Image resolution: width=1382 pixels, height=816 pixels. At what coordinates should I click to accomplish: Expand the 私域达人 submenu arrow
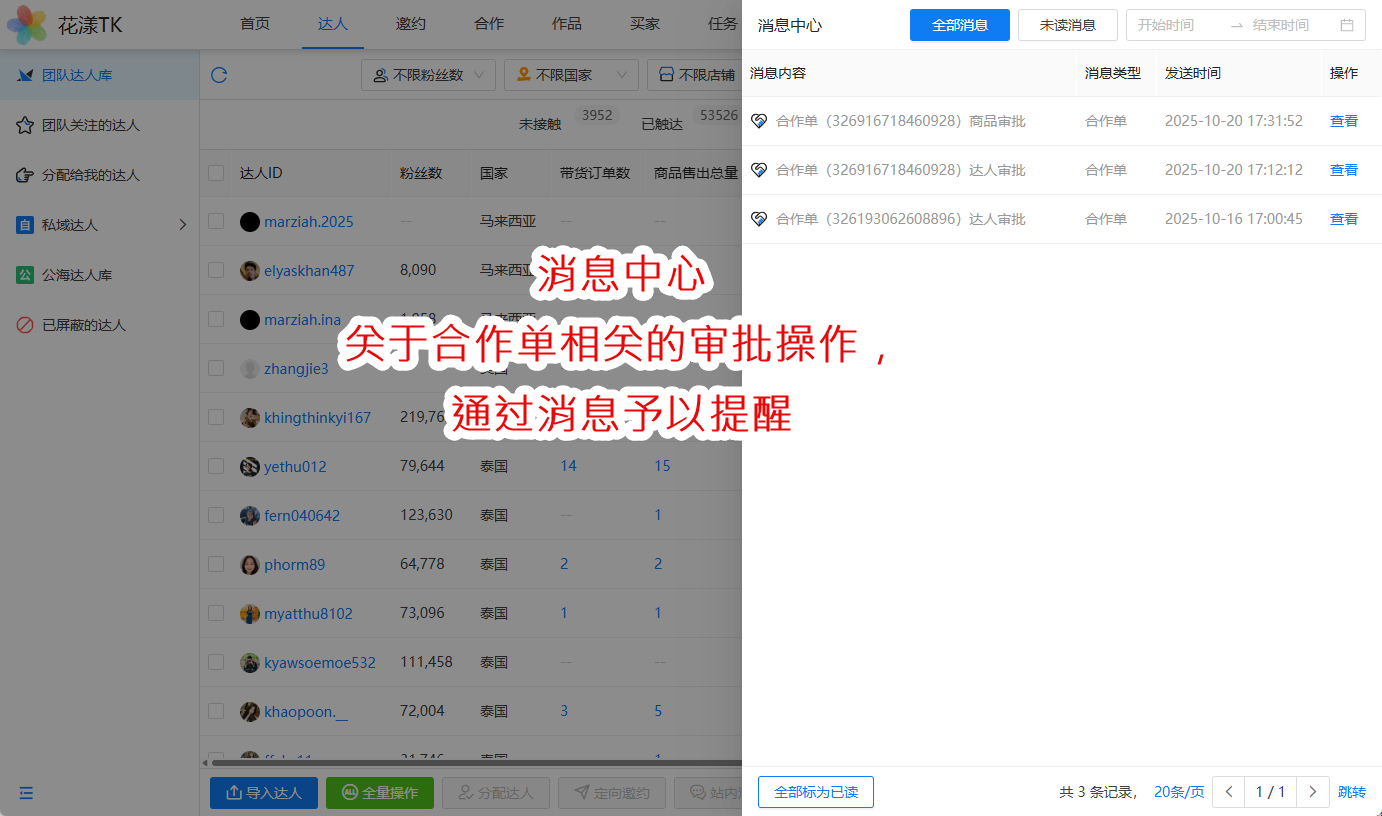point(182,225)
